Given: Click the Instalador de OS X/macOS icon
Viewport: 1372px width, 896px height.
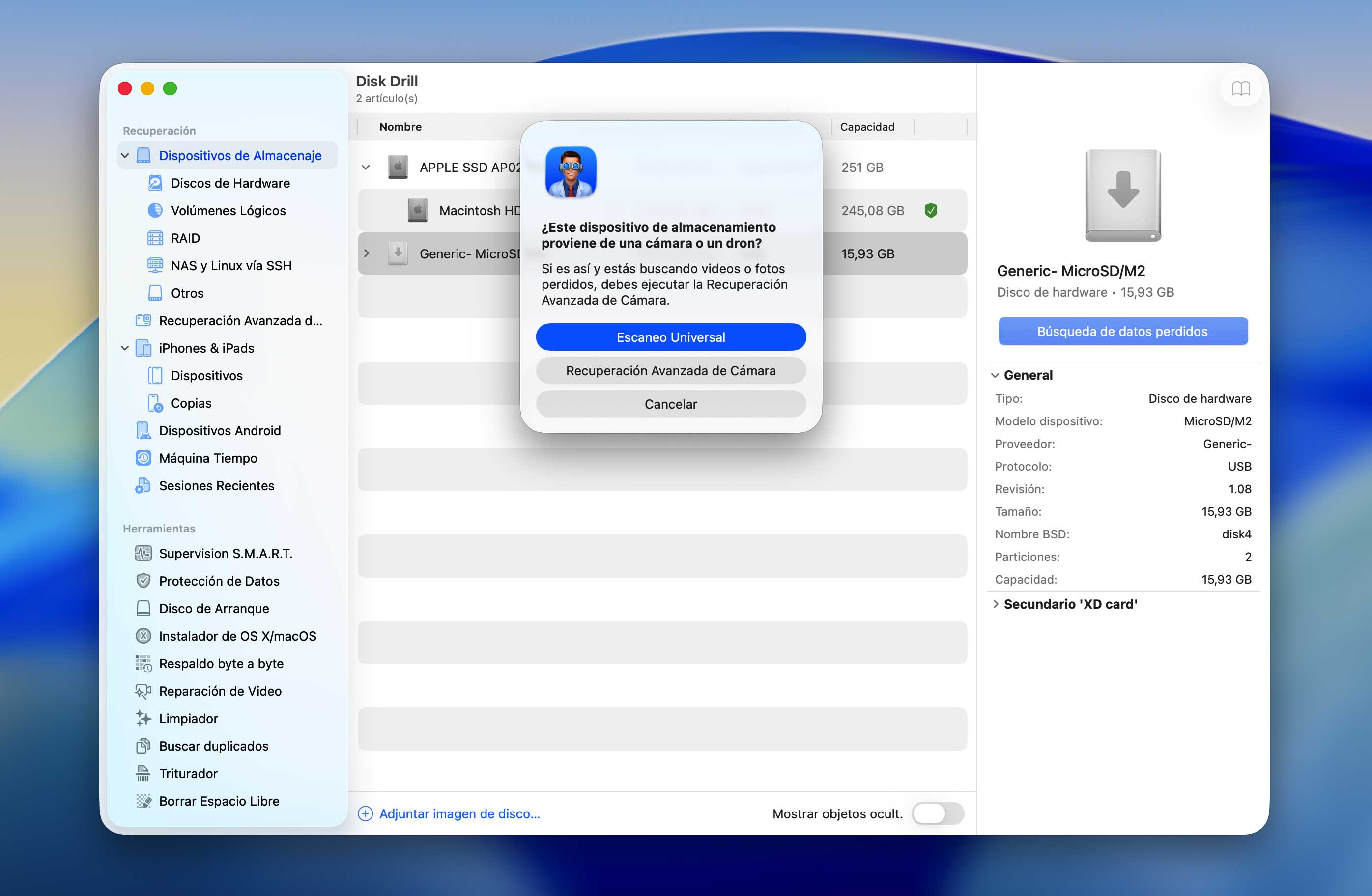Looking at the screenshot, I should (x=143, y=636).
